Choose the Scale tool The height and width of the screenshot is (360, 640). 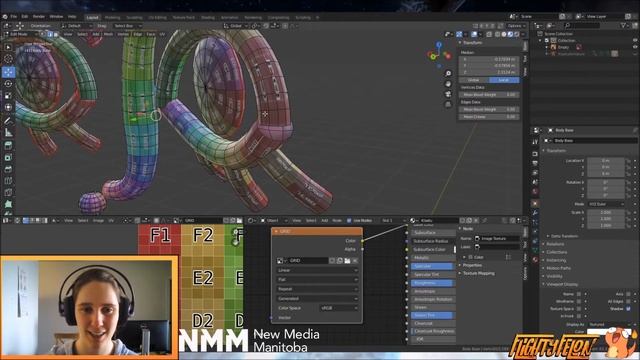tap(8, 96)
